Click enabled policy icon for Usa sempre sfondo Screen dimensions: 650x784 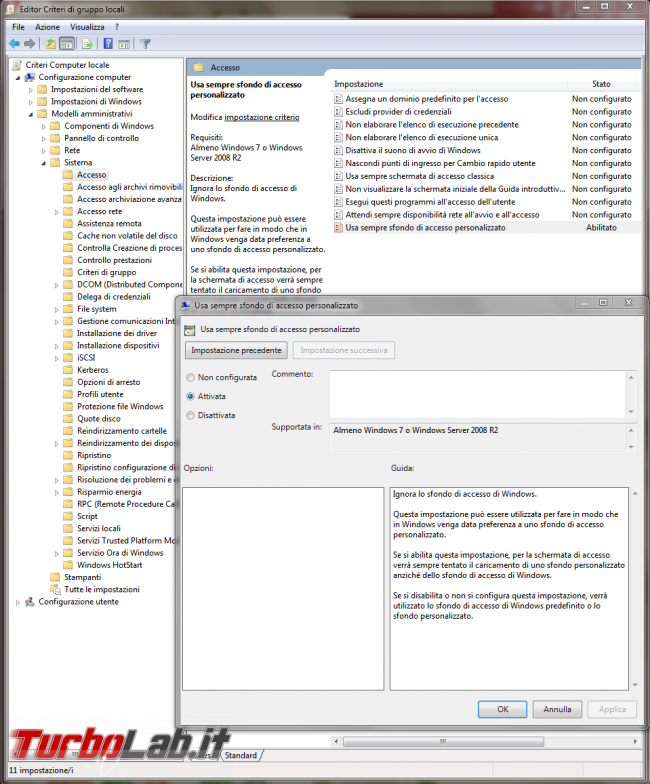(x=338, y=228)
